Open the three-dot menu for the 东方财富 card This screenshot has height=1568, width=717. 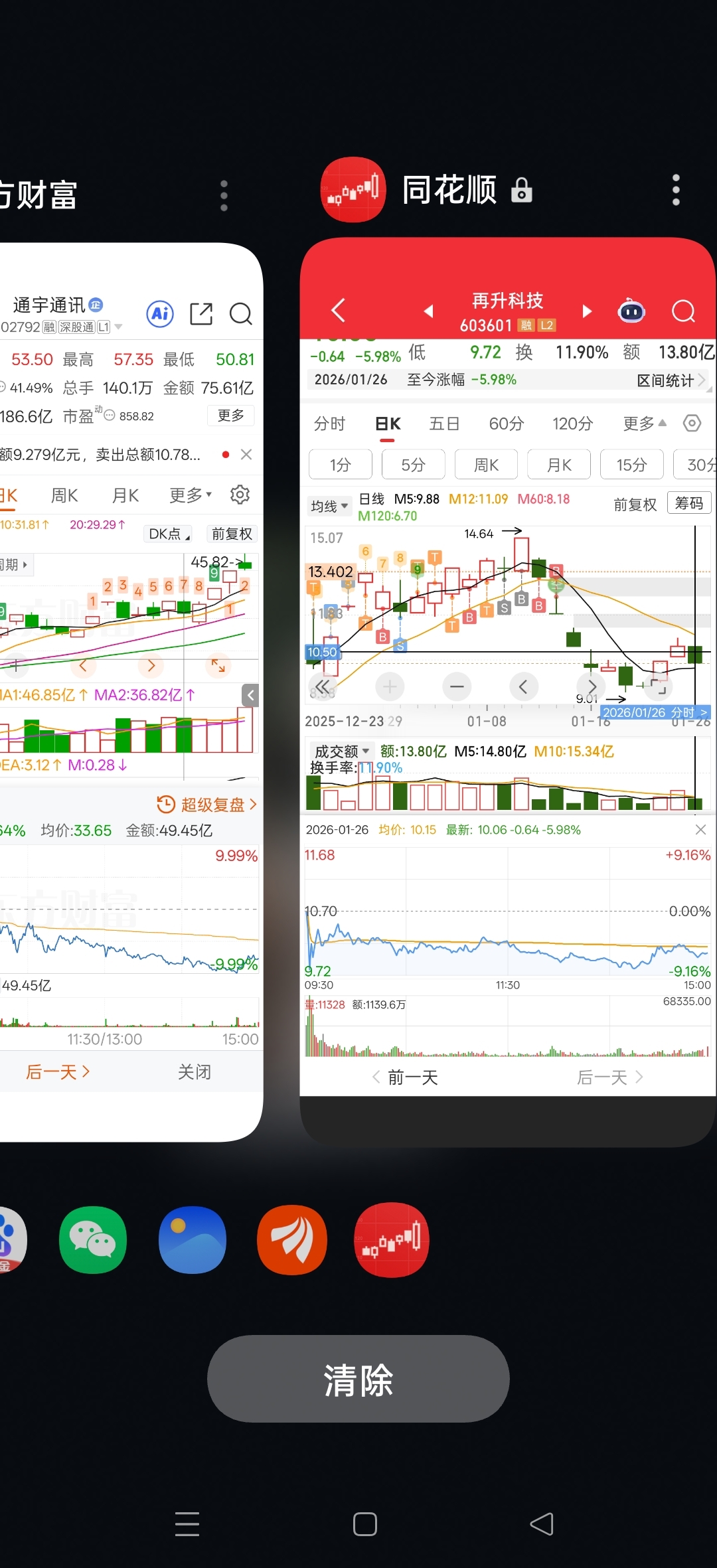coord(224,196)
